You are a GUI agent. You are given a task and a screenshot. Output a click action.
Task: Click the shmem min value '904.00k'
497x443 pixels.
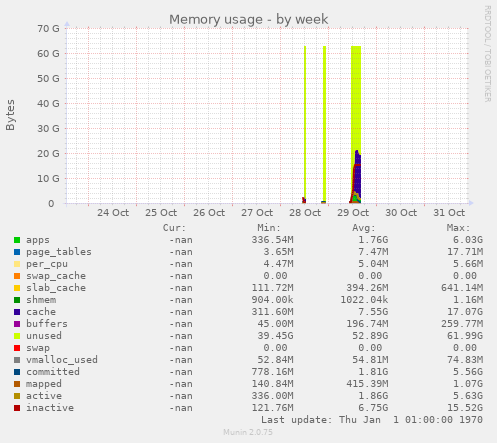tap(272, 300)
